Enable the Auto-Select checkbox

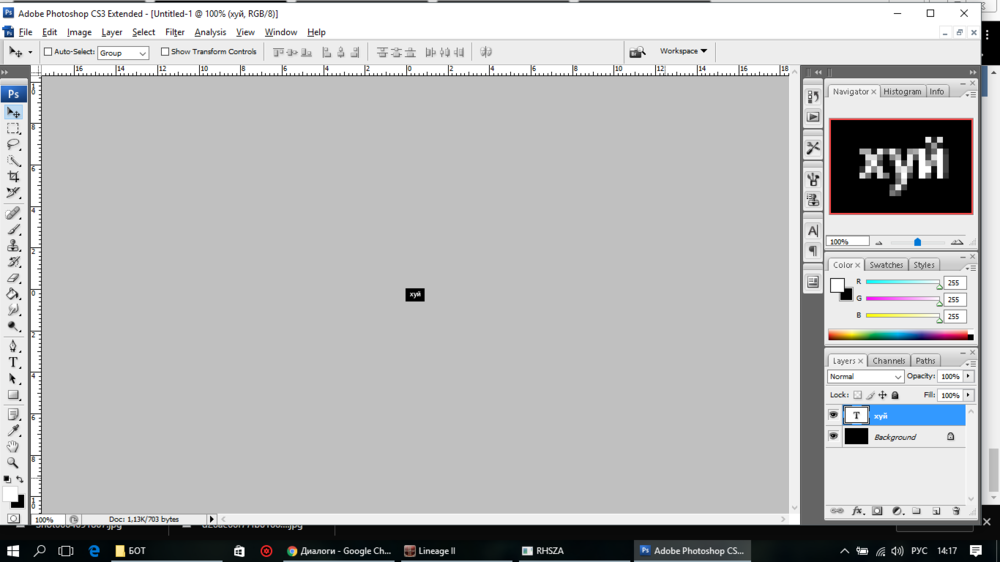(48, 52)
